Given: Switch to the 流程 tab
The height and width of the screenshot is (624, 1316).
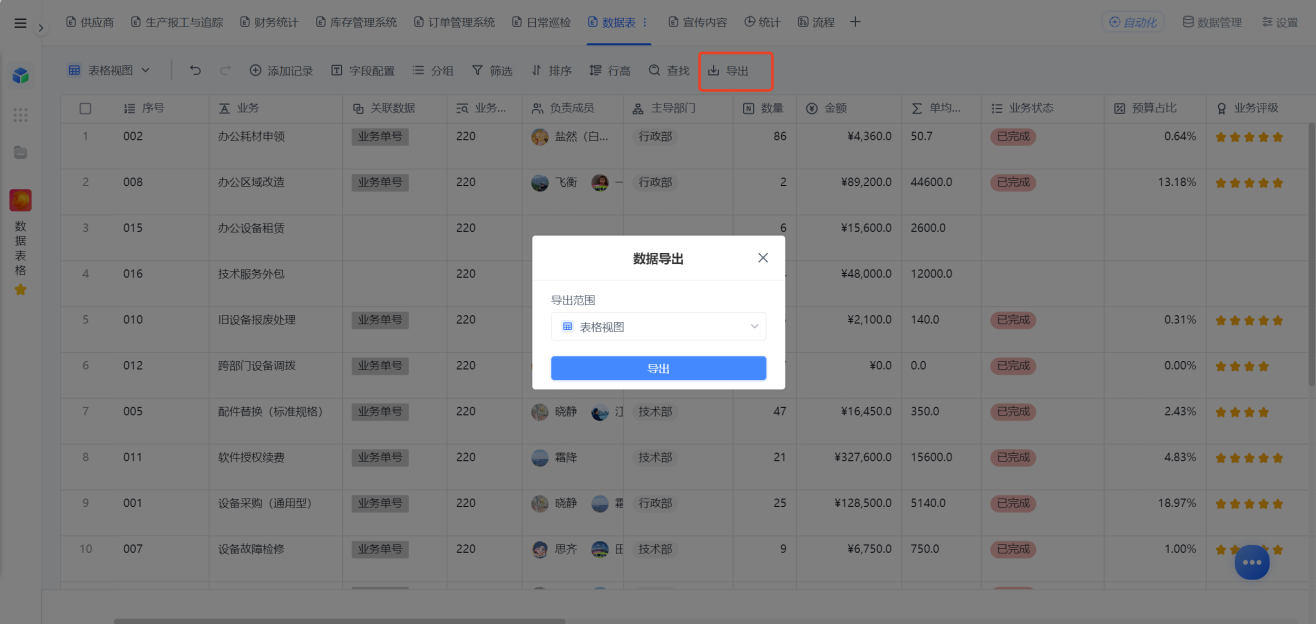Looking at the screenshot, I should point(816,22).
